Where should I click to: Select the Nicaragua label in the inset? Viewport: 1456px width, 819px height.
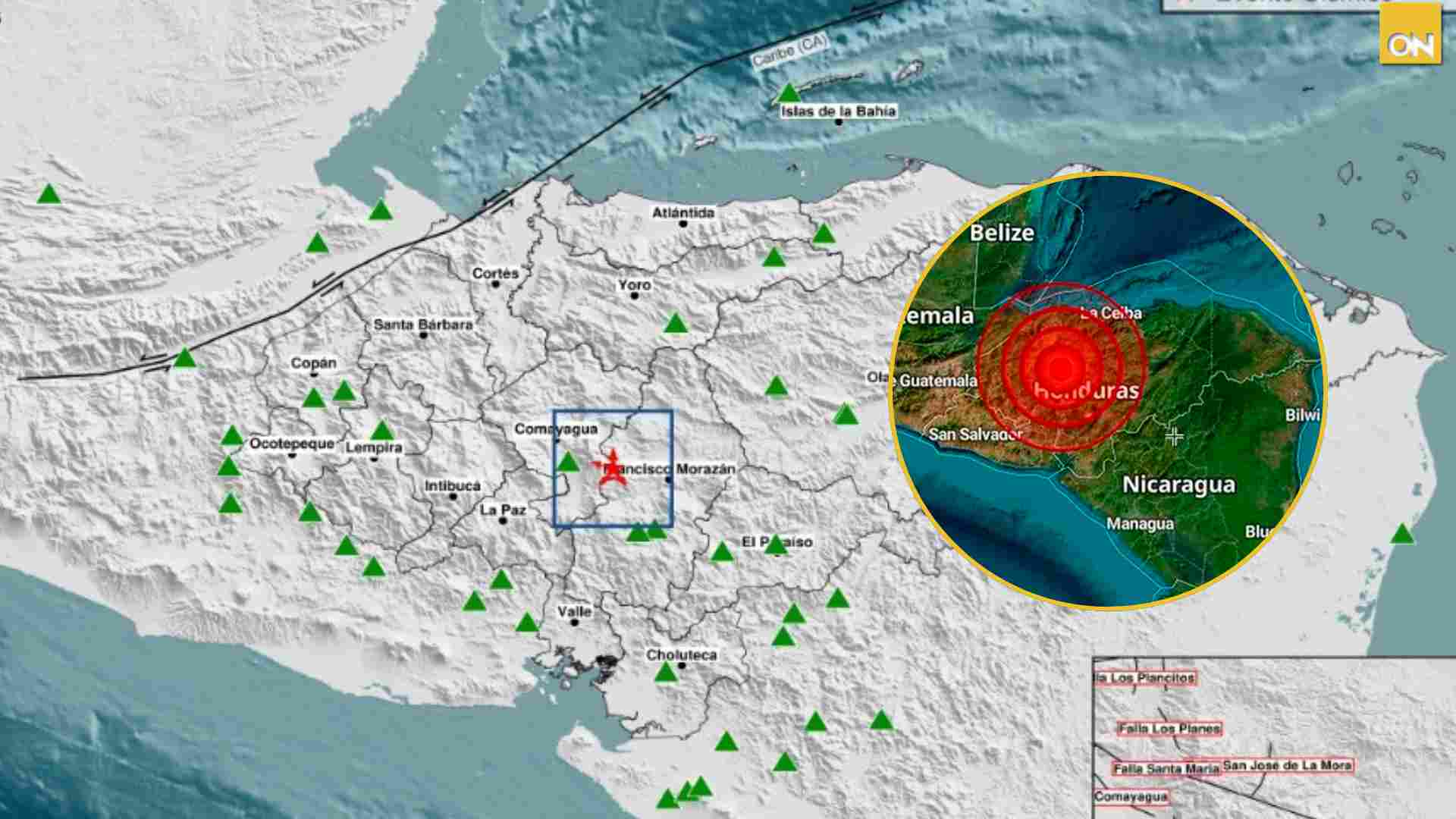(x=1178, y=485)
